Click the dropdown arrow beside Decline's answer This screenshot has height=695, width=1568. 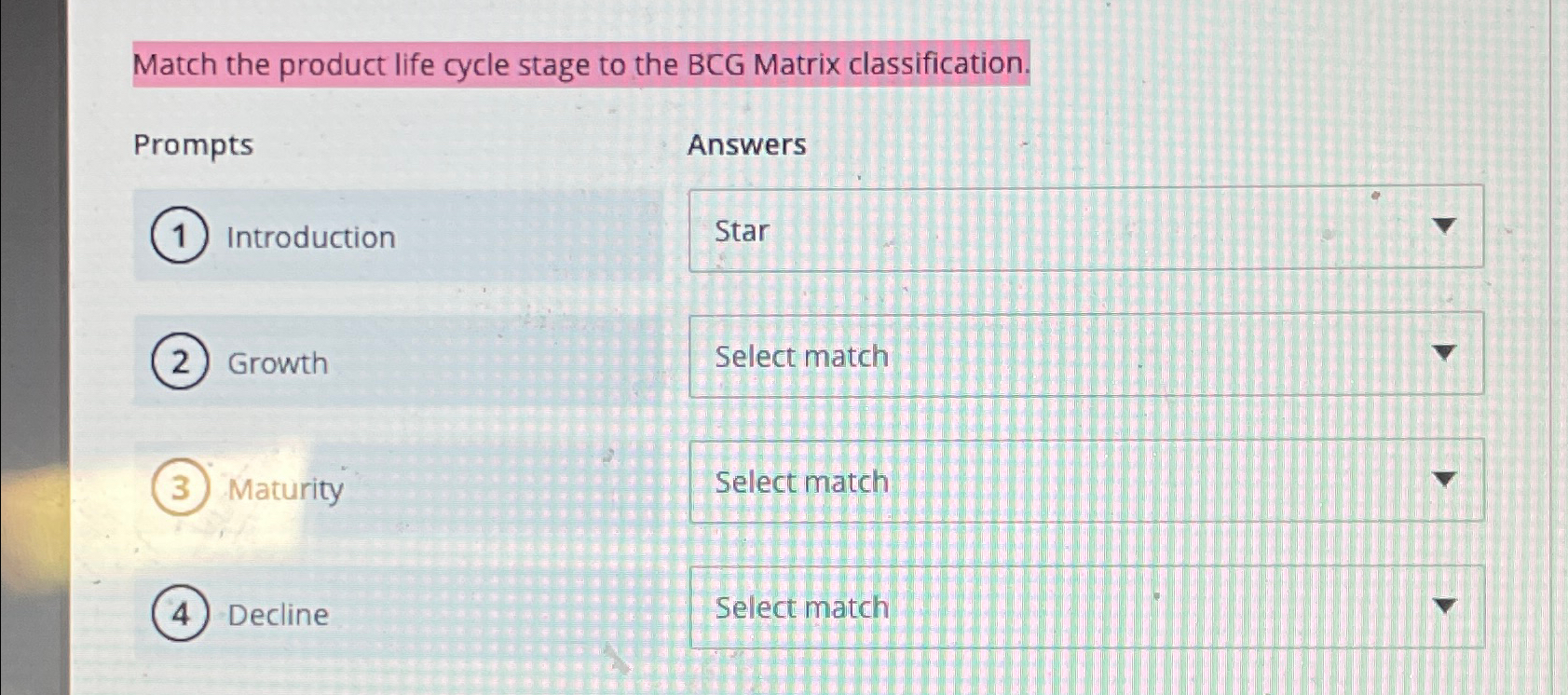pos(1446,605)
